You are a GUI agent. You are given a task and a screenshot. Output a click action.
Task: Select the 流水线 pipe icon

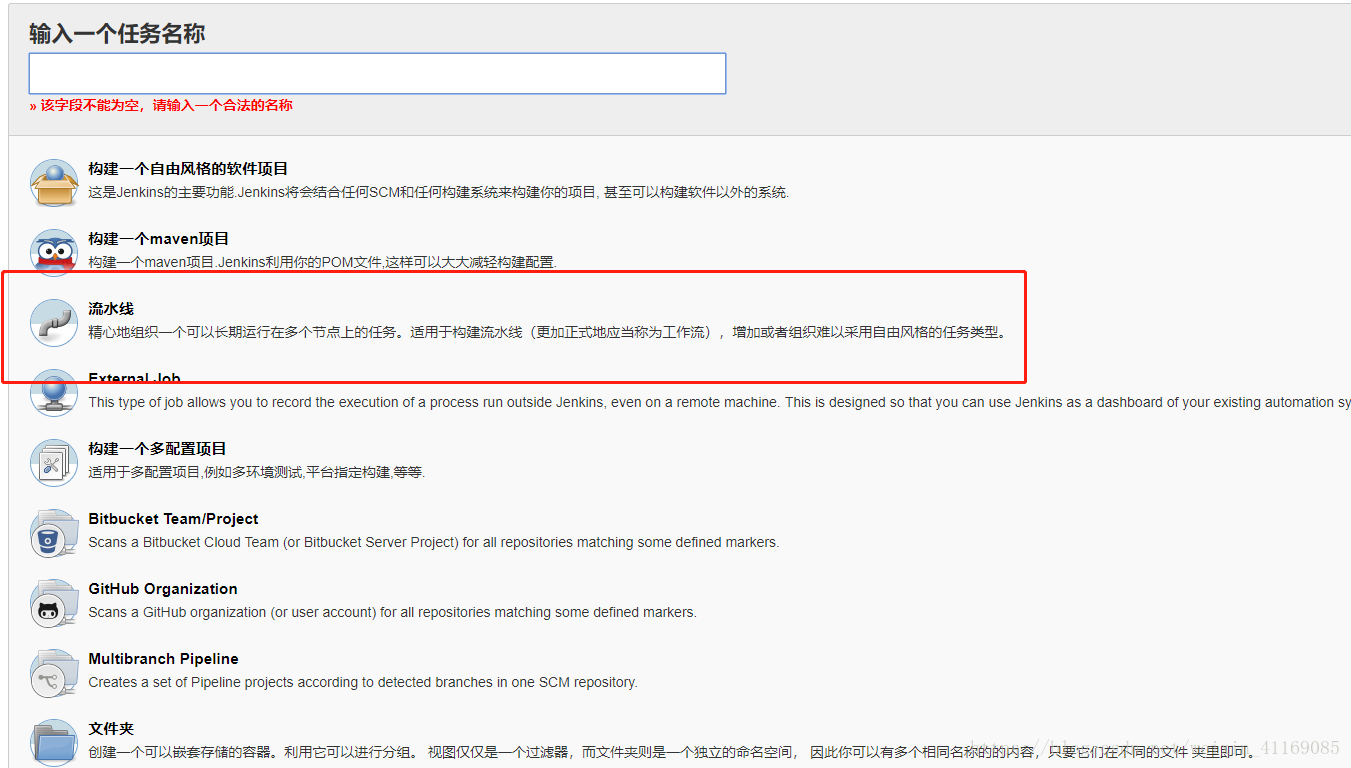coord(53,323)
